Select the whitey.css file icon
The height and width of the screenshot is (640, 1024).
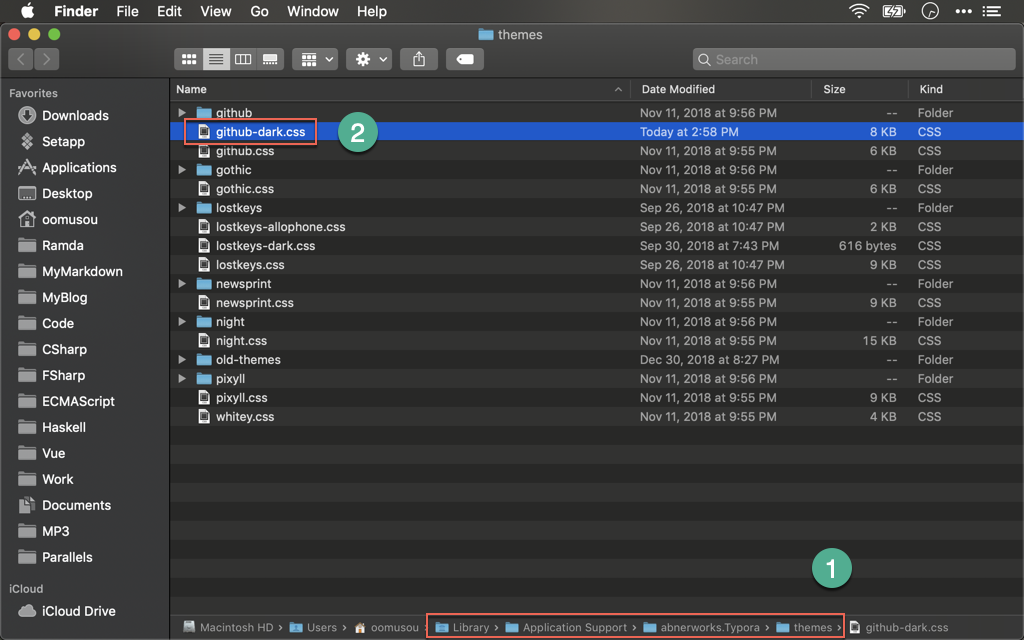(204, 417)
